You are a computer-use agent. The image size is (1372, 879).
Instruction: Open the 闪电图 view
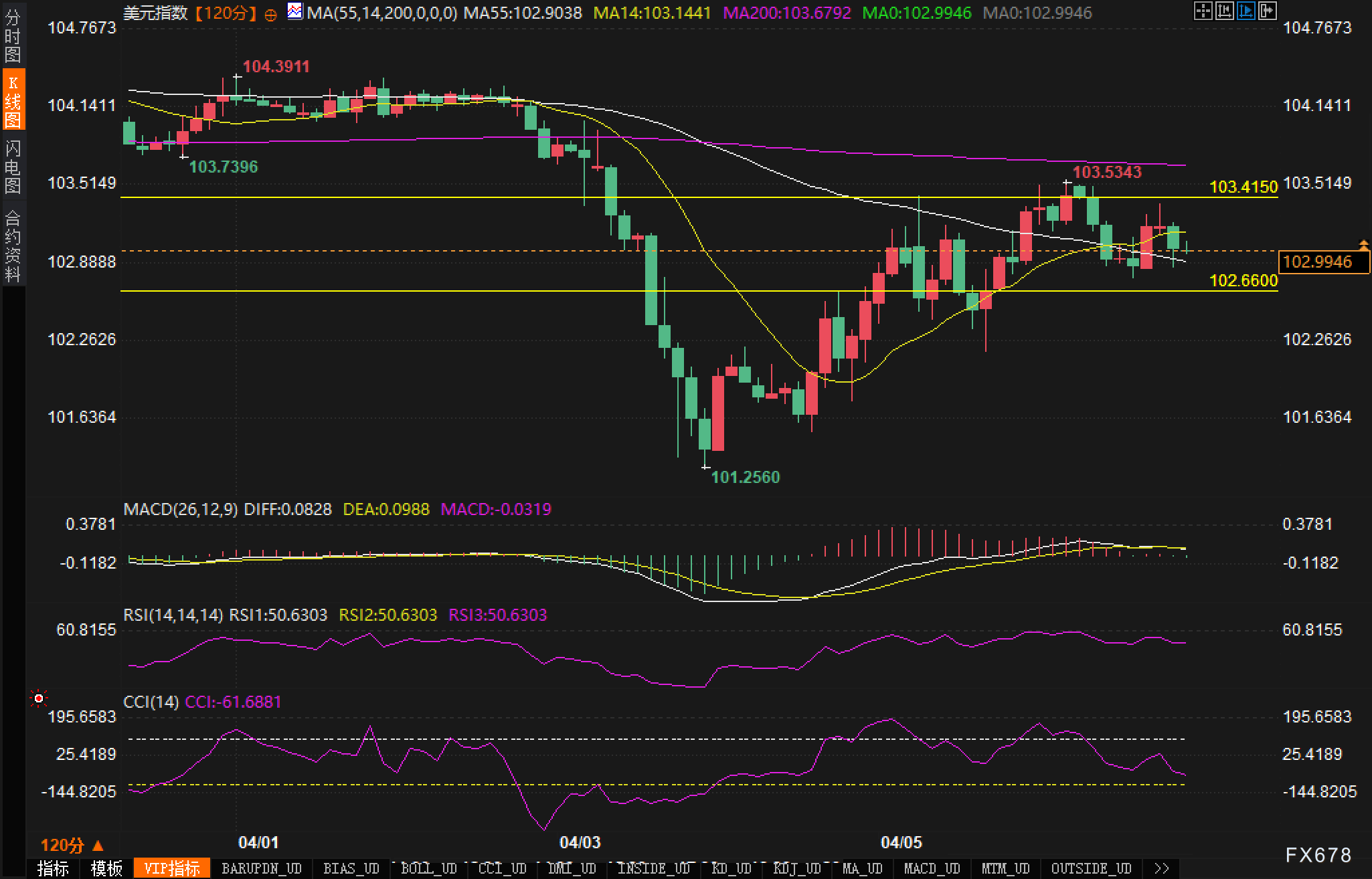click(13, 167)
